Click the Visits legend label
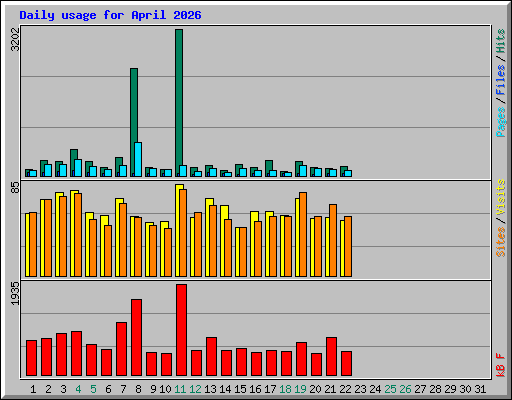The image size is (512, 400). pyautogui.click(x=500, y=197)
